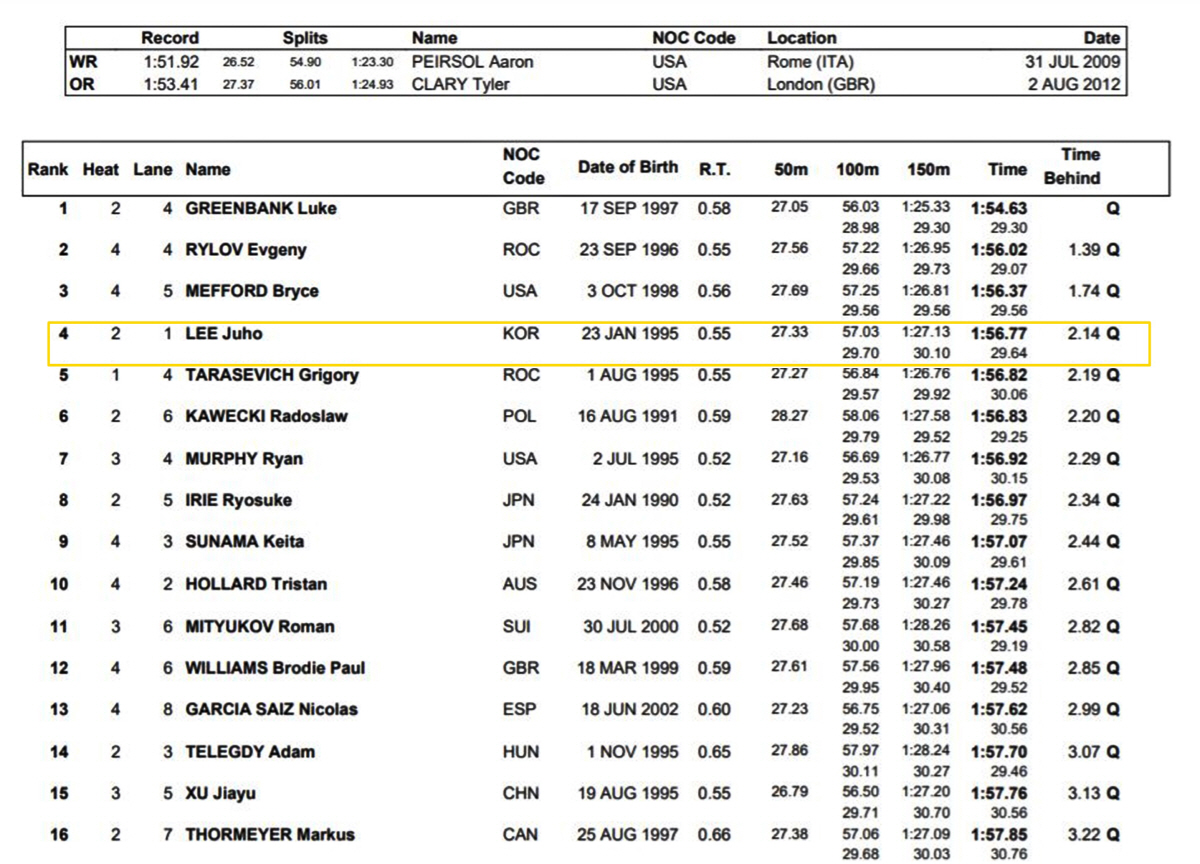Click the name KAWECKI Radoslaw

[266, 416]
